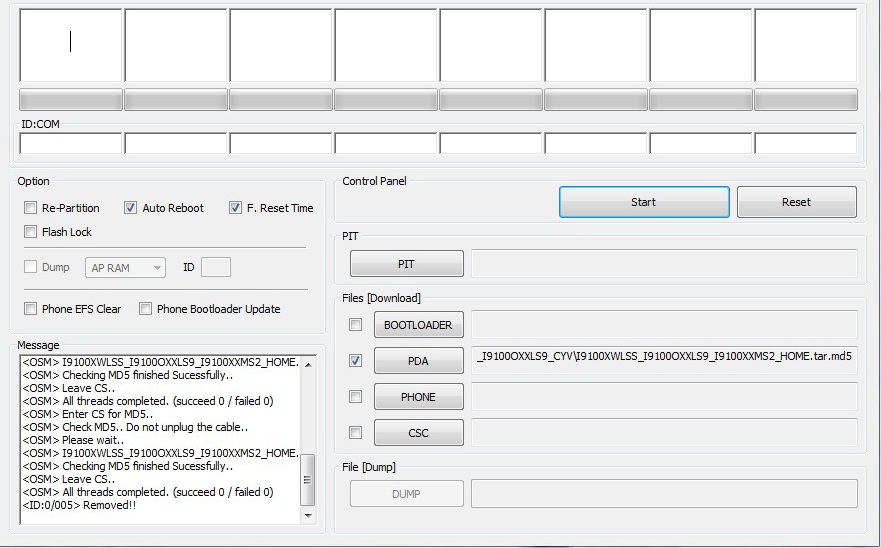Enable the Re-Partition checkbox
The image size is (881, 548).
click(x=30, y=208)
